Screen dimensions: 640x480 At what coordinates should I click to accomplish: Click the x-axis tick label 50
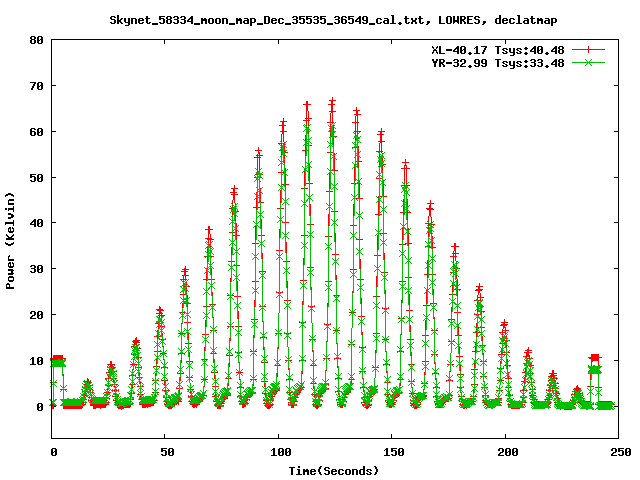click(167, 452)
